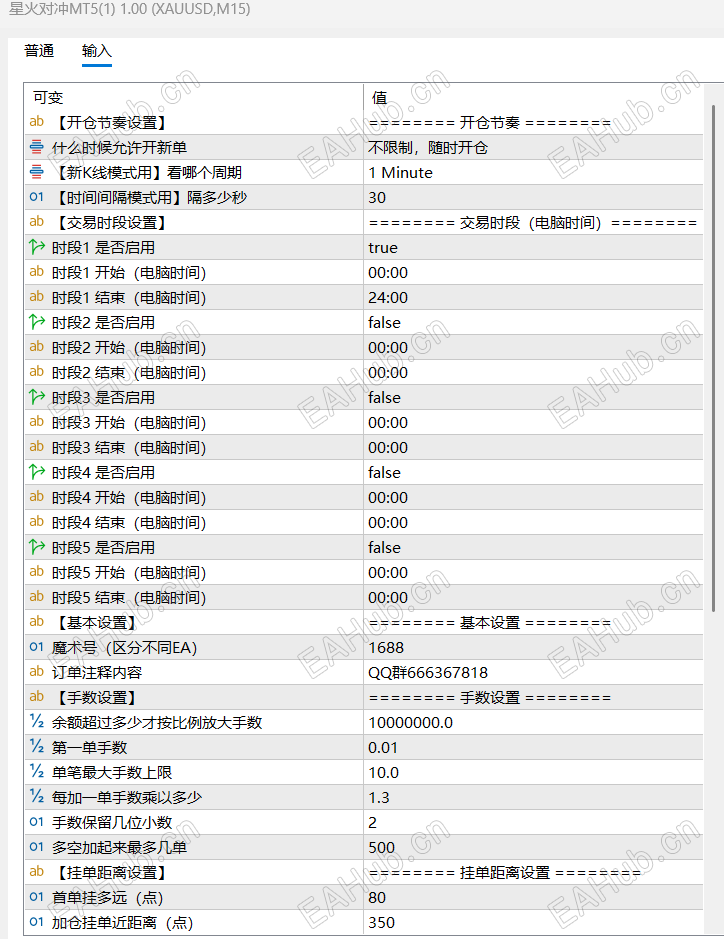Click the ½ icon beside 第一单手数
This screenshot has height=939, width=724.
tap(37, 747)
